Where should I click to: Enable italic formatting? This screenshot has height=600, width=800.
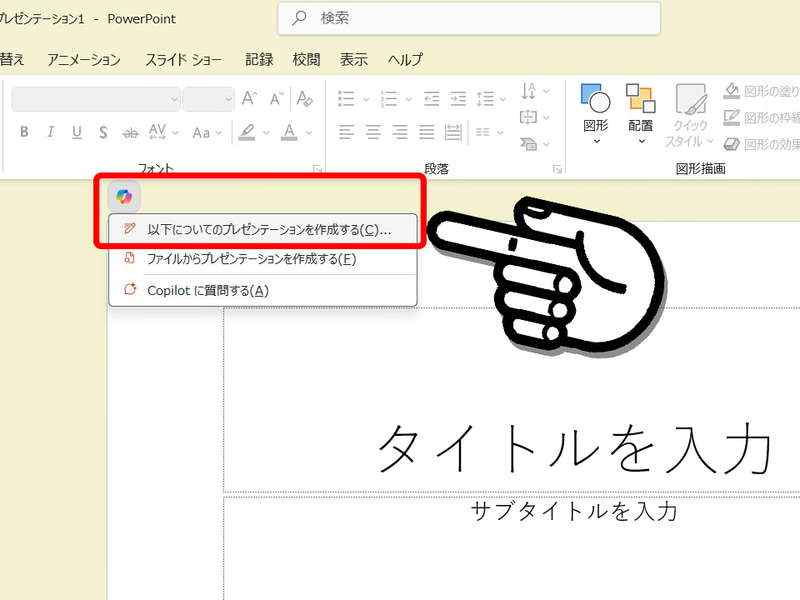point(50,131)
